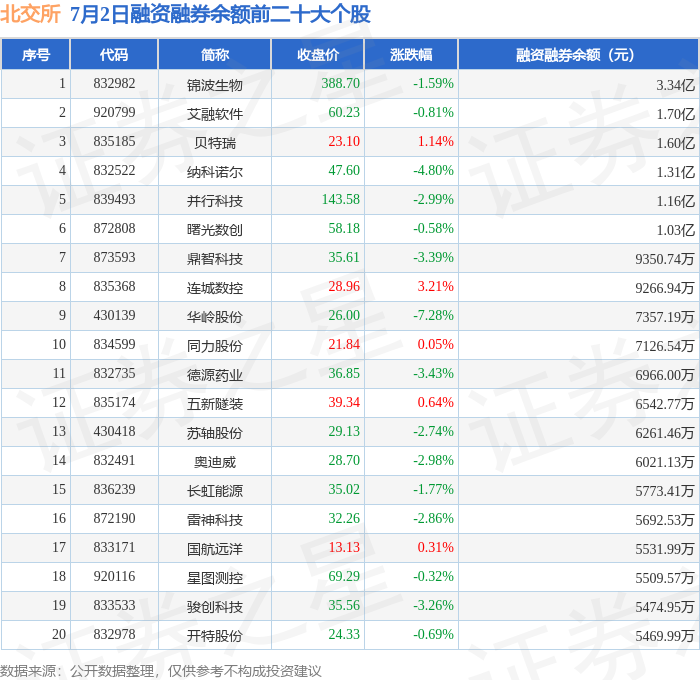Click the data source footnote text
This screenshot has height=680, width=700.
tap(161, 671)
